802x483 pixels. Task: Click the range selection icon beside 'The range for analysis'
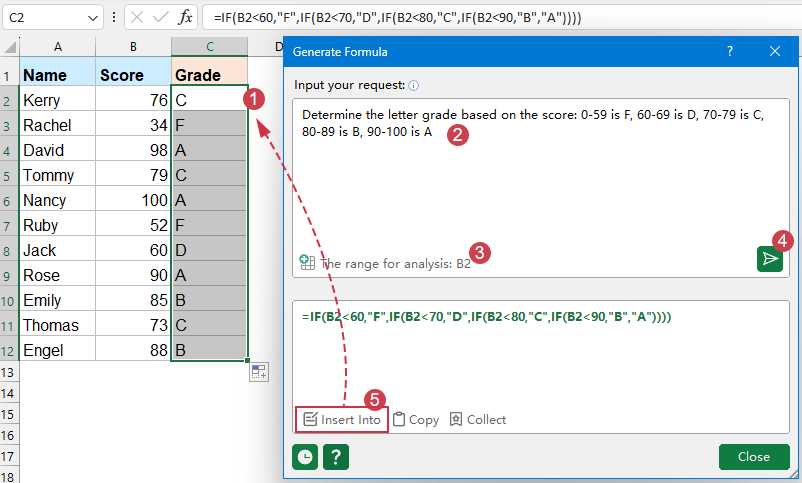[x=307, y=263]
